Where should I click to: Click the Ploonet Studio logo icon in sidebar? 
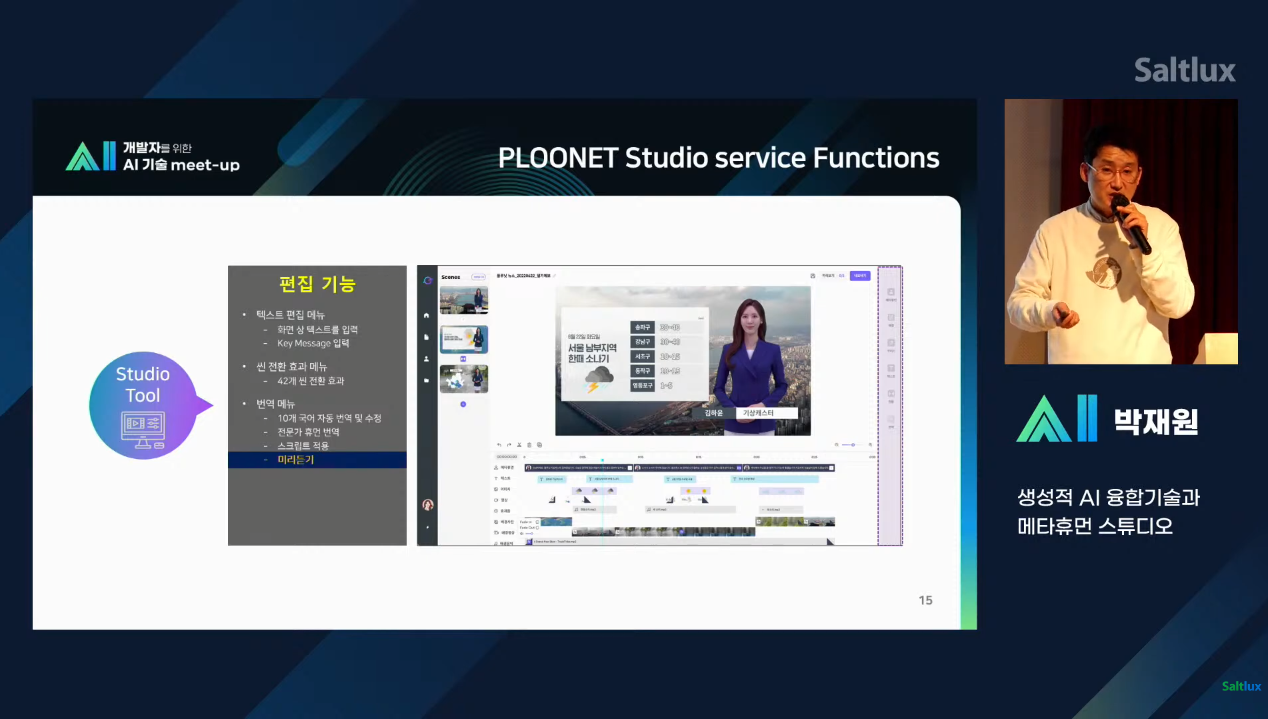tap(428, 280)
